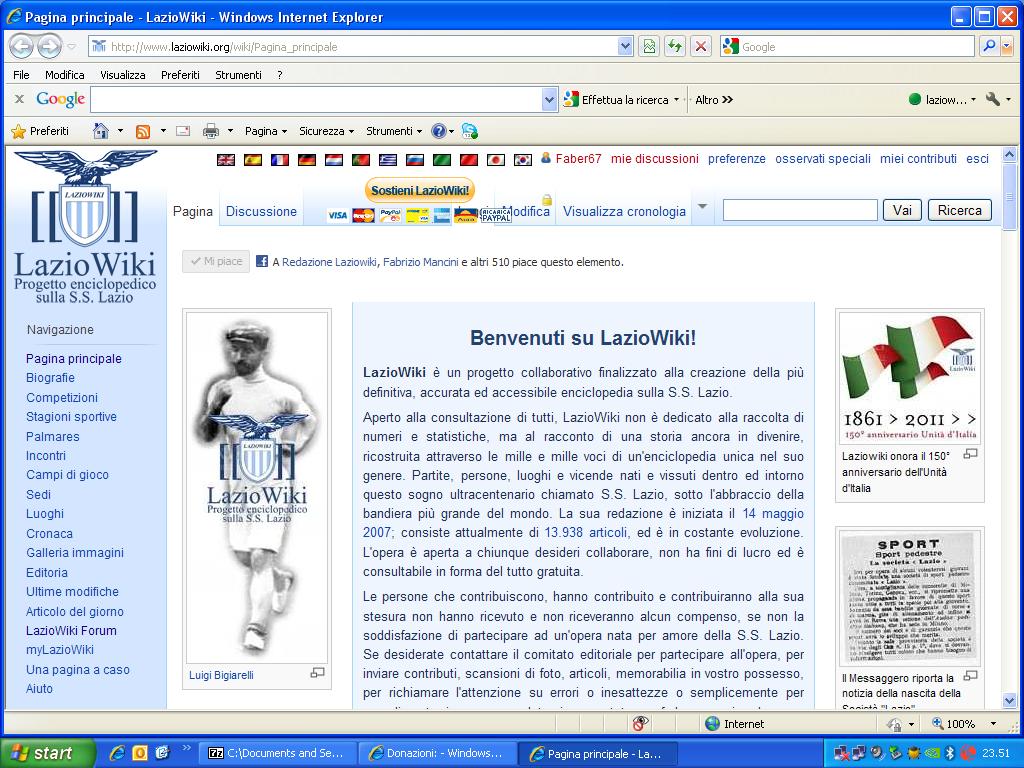
Task: Click the RSS feeds toolbar icon
Action: 143,131
